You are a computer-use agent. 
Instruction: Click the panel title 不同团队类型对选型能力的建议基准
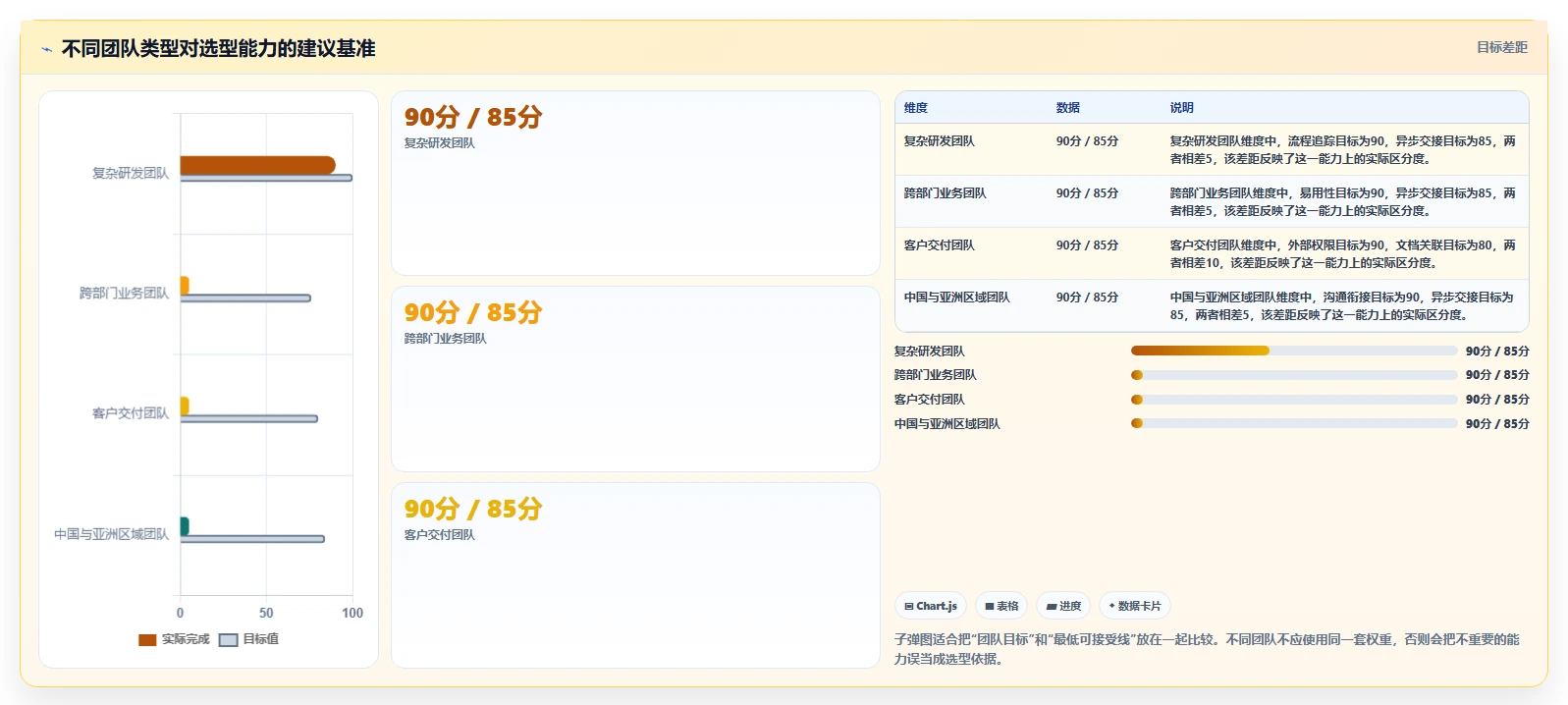[x=218, y=48]
